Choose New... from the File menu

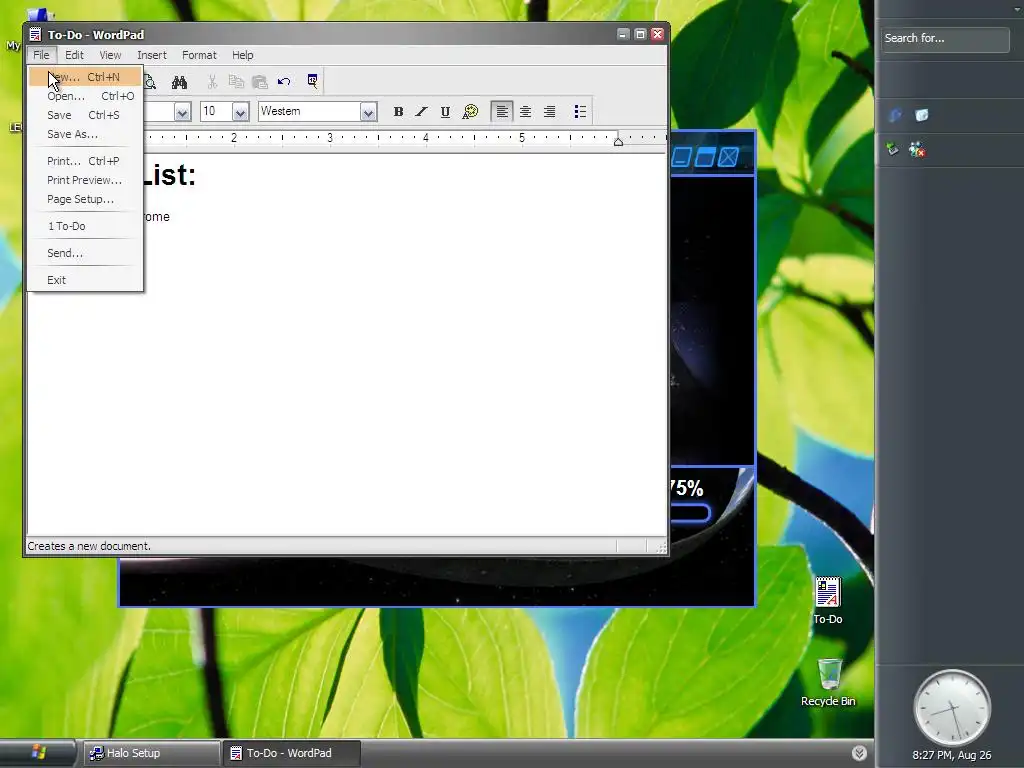[x=85, y=77]
